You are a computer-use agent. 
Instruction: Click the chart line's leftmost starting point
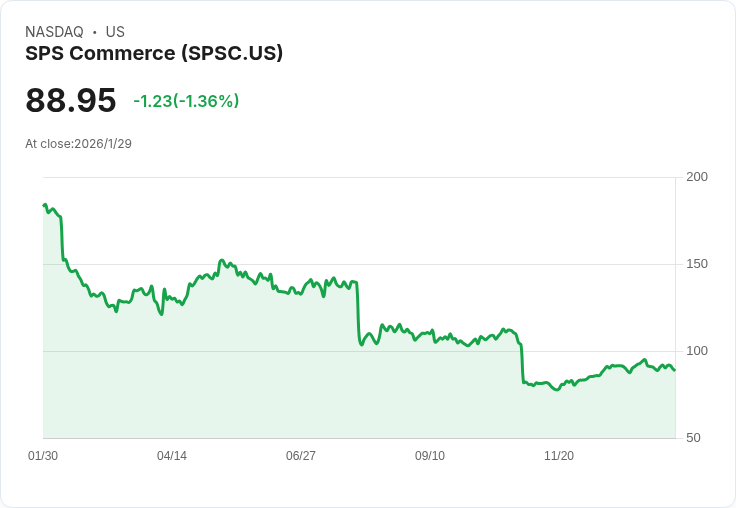coord(44,205)
